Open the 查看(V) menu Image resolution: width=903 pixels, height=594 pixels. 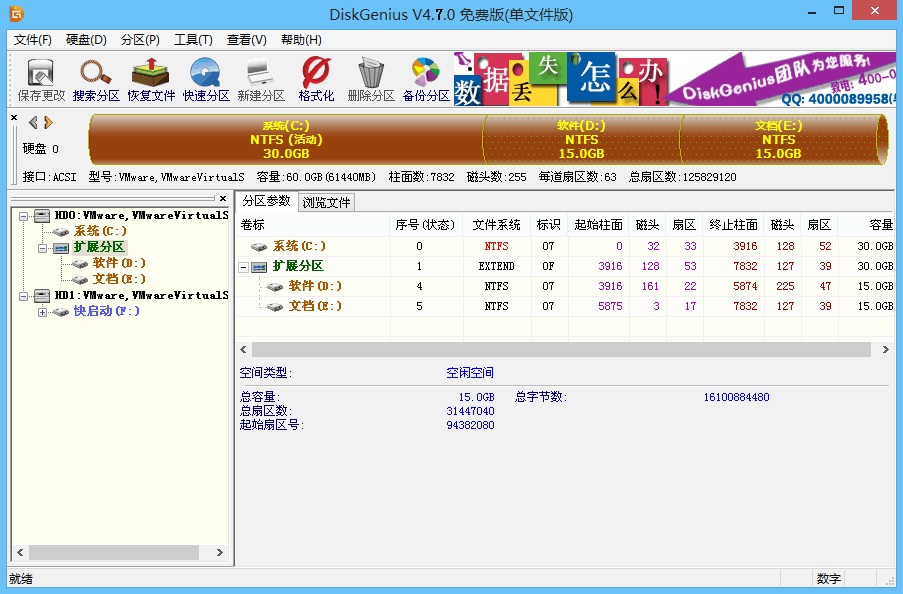246,39
